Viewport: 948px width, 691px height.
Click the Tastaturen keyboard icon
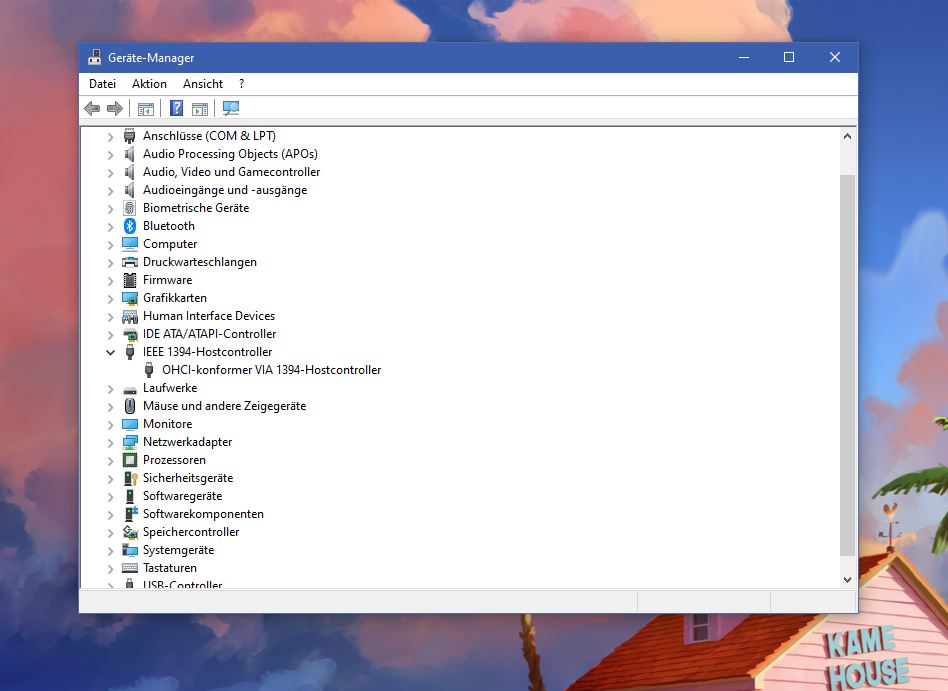(x=129, y=568)
